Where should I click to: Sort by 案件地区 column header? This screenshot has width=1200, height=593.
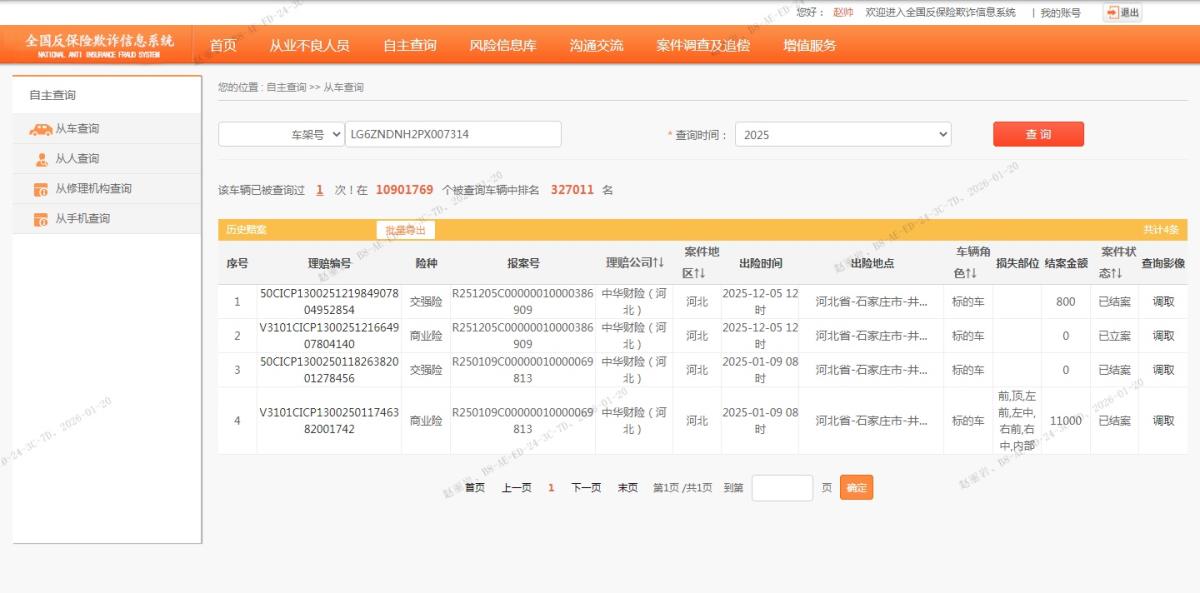702,262
